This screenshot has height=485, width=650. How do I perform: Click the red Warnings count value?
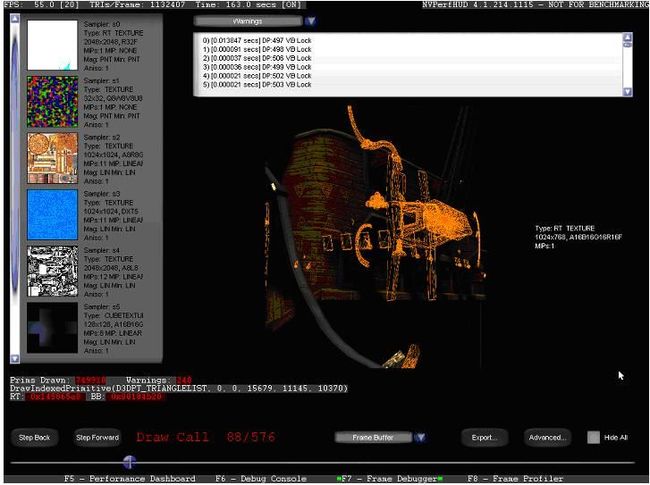click(183, 380)
